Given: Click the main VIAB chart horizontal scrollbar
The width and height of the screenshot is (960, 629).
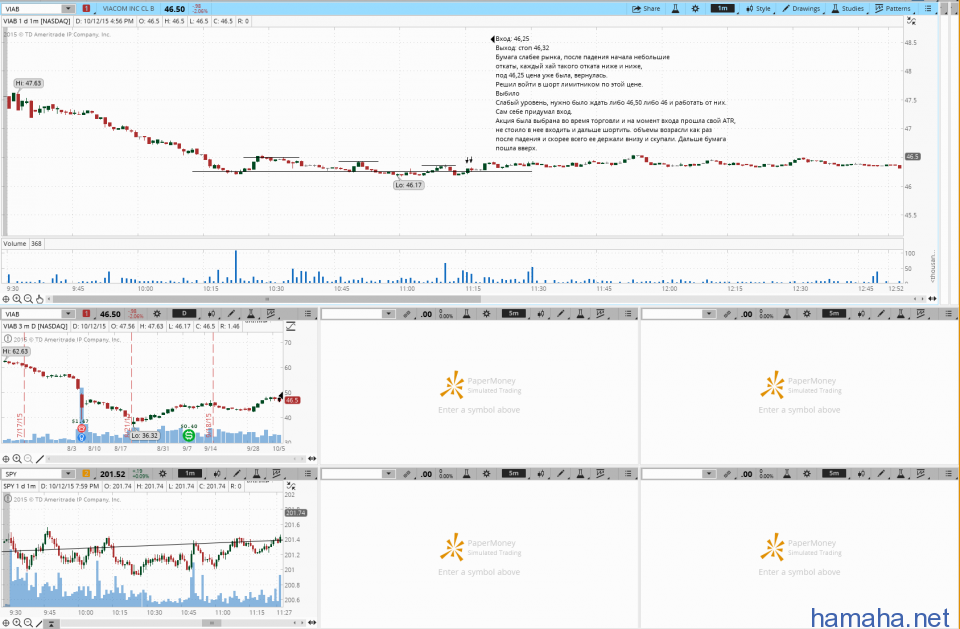Looking at the screenshot, I should [267, 299].
